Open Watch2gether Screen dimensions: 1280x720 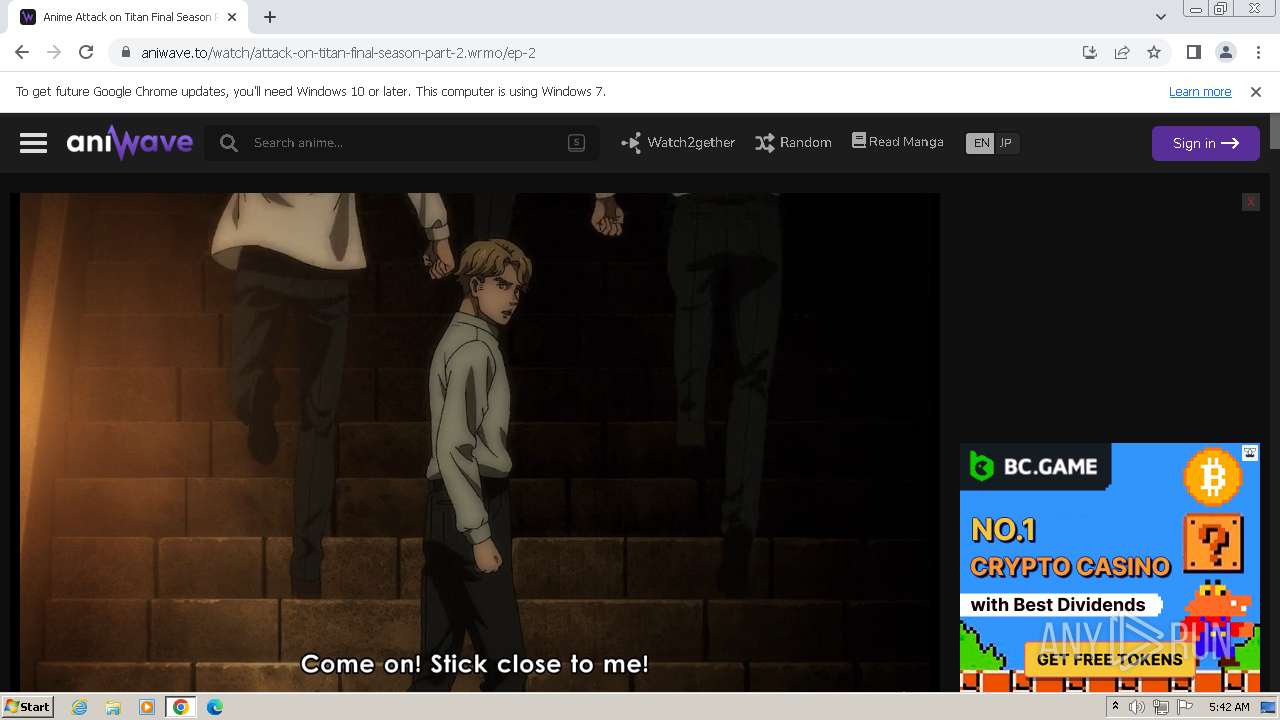(x=678, y=143)
